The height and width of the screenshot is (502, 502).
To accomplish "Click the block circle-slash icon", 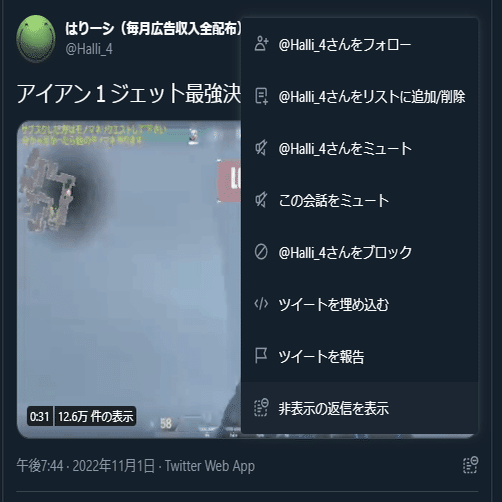I will click(x=261, y=252).
